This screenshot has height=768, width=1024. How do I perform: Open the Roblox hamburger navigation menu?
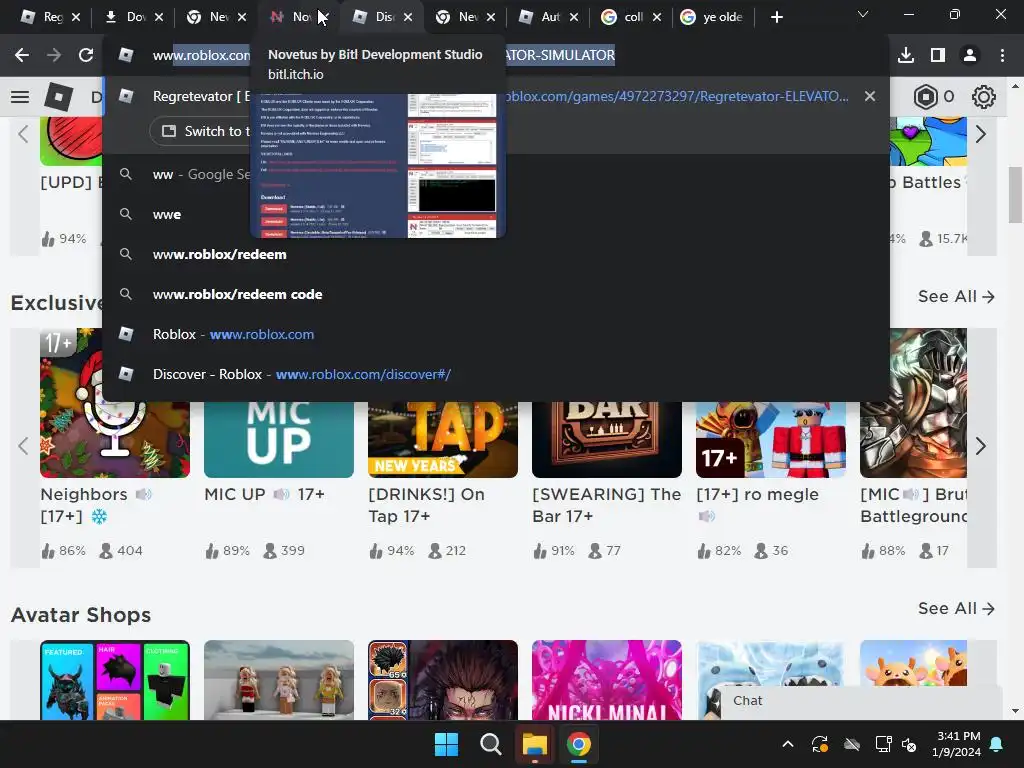click(20, 97)
